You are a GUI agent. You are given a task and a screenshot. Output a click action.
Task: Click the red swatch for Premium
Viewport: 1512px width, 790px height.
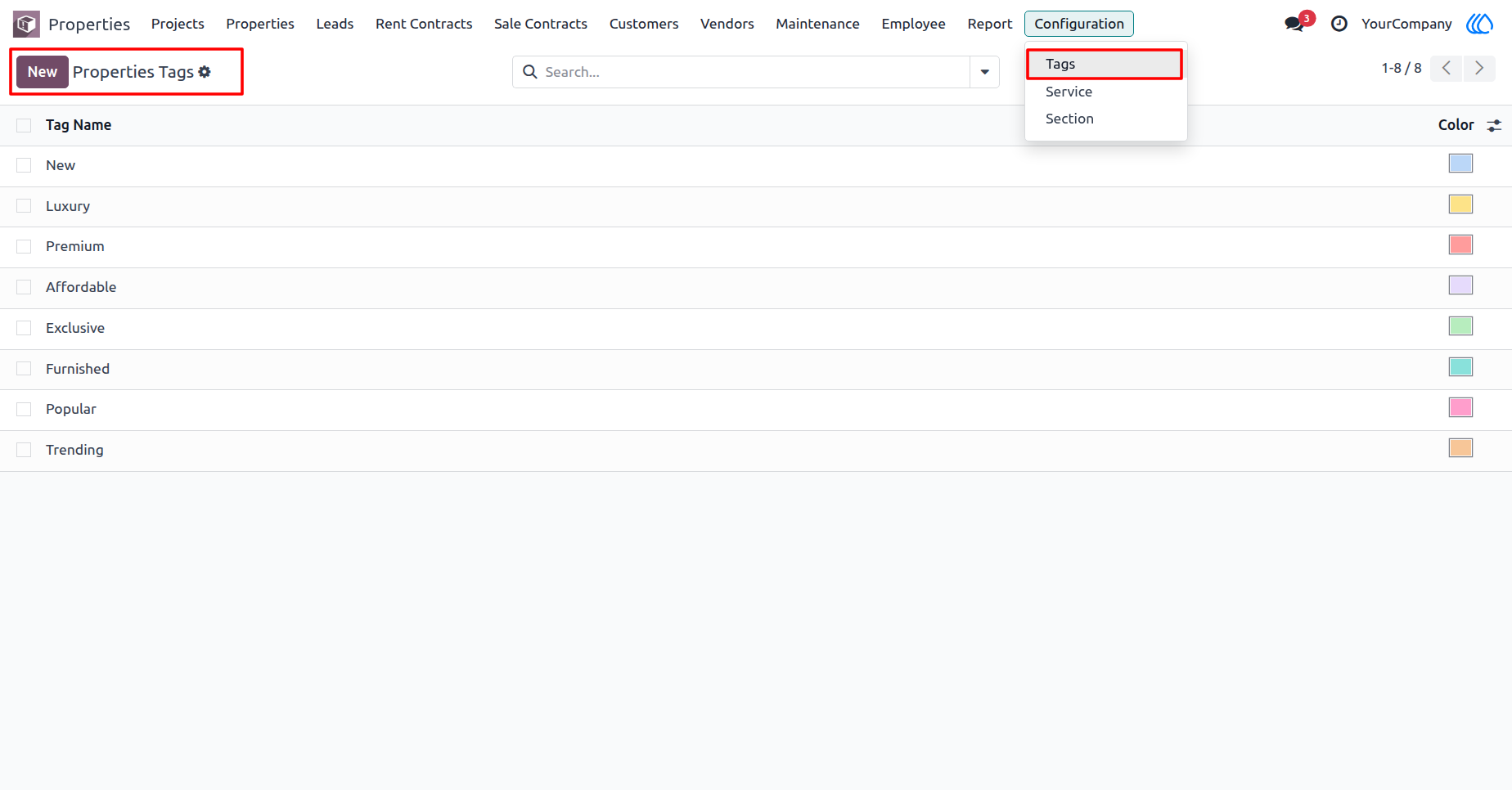1460,245
